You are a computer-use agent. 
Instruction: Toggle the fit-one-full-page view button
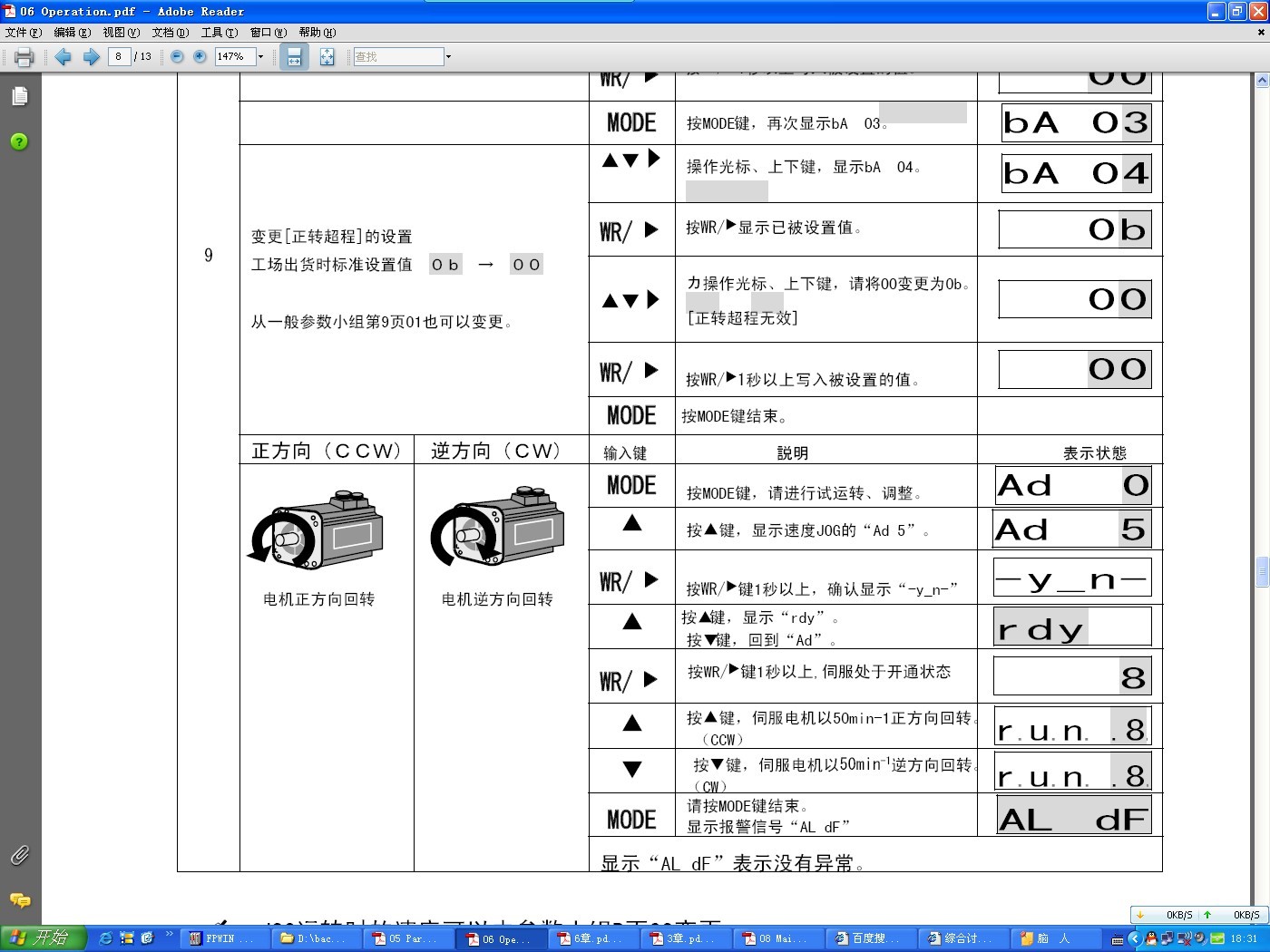[327, 57]
